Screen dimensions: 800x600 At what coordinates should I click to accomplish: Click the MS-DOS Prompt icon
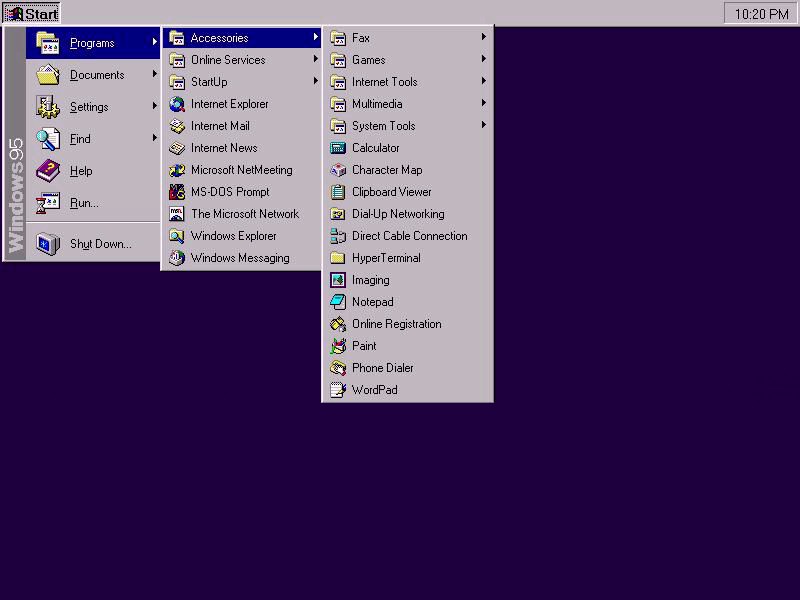pyautogui.click(x=177, y=192)
